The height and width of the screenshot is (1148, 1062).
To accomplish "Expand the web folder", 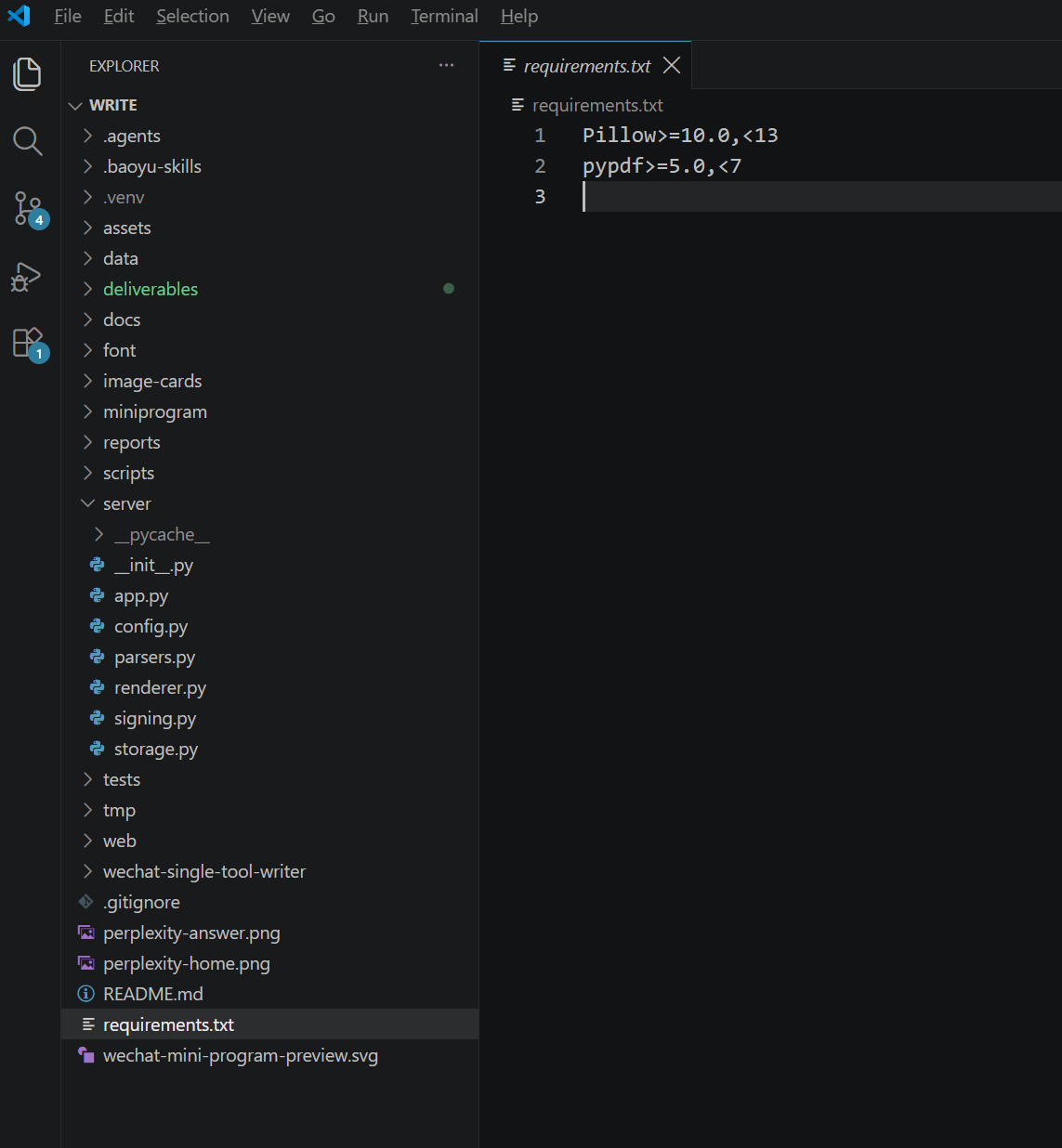I will [269, 841].
